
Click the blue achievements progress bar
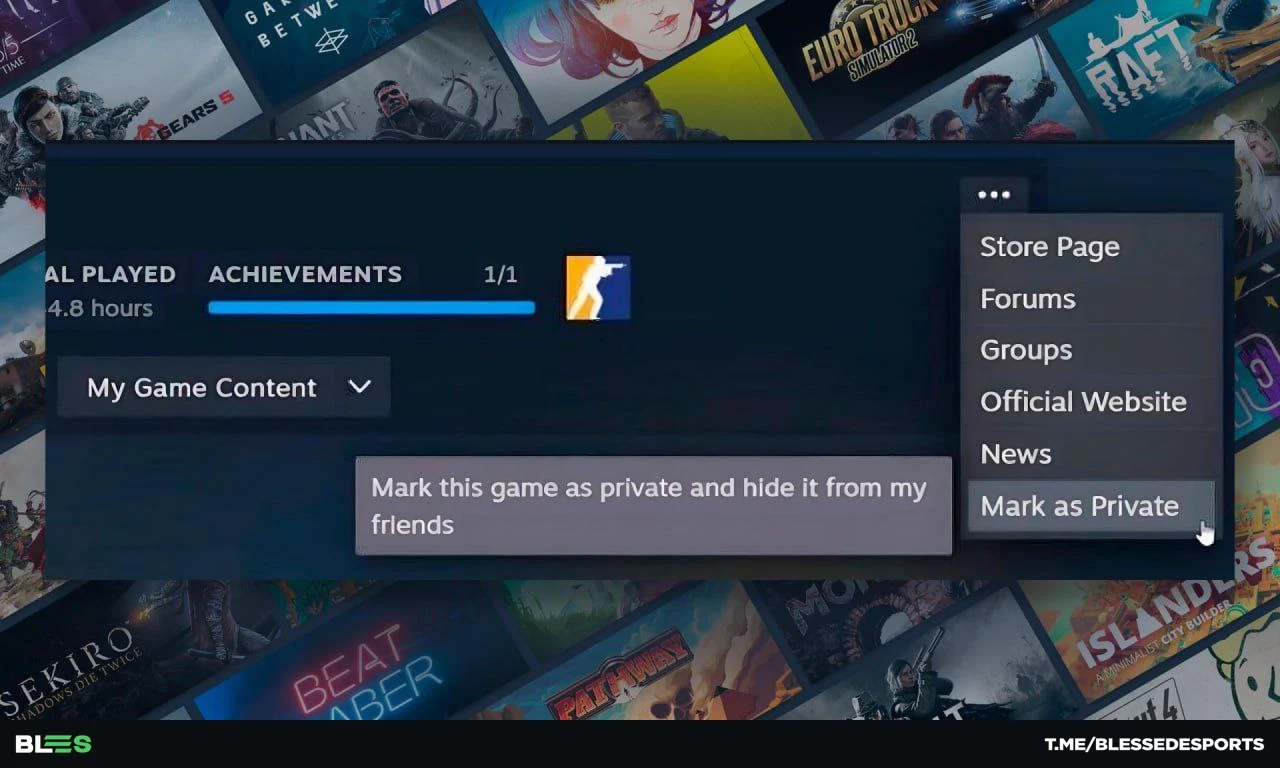(371, 308)
